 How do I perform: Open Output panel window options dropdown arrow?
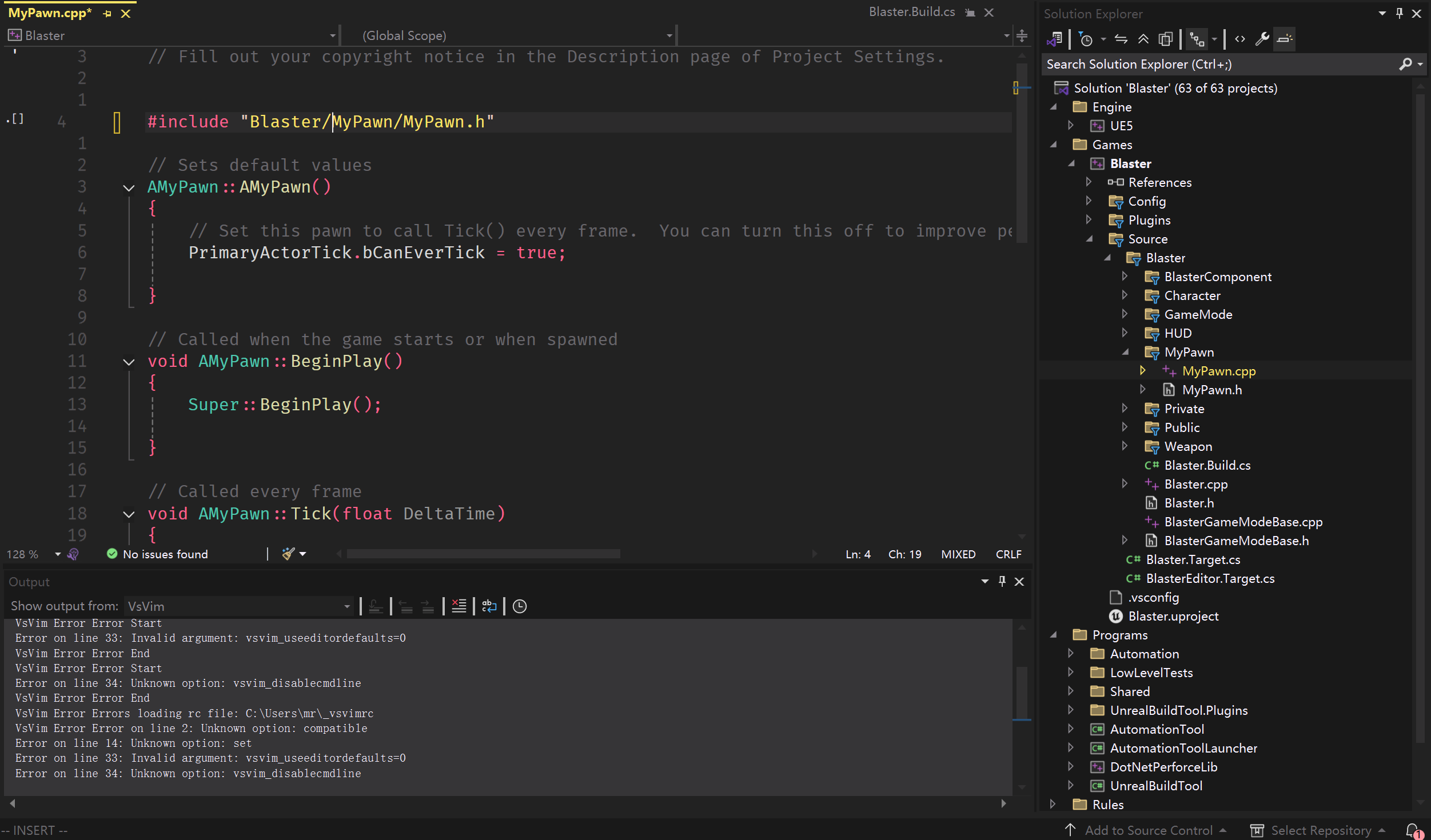point(984,581)
